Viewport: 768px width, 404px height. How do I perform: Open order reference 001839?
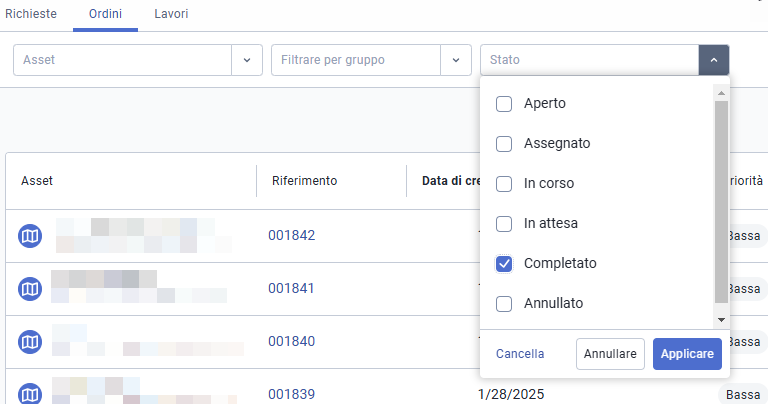pos(291,394)
